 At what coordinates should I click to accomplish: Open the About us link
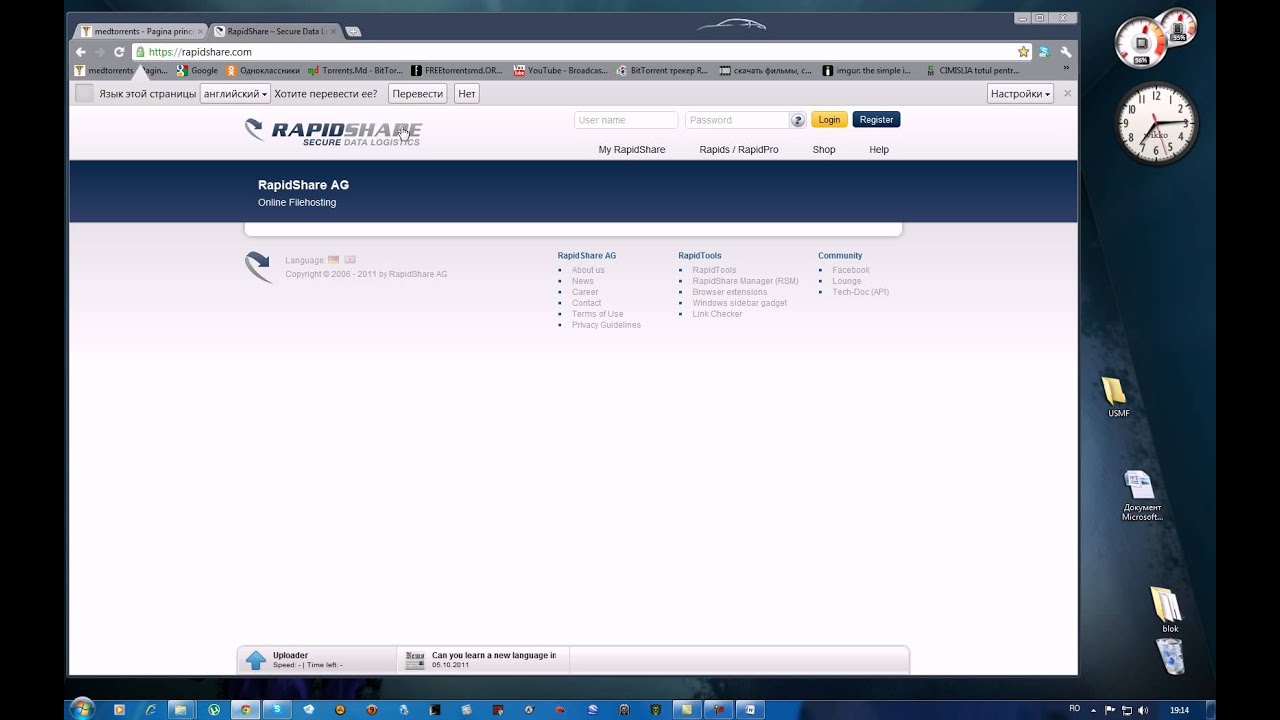(588, 270)
